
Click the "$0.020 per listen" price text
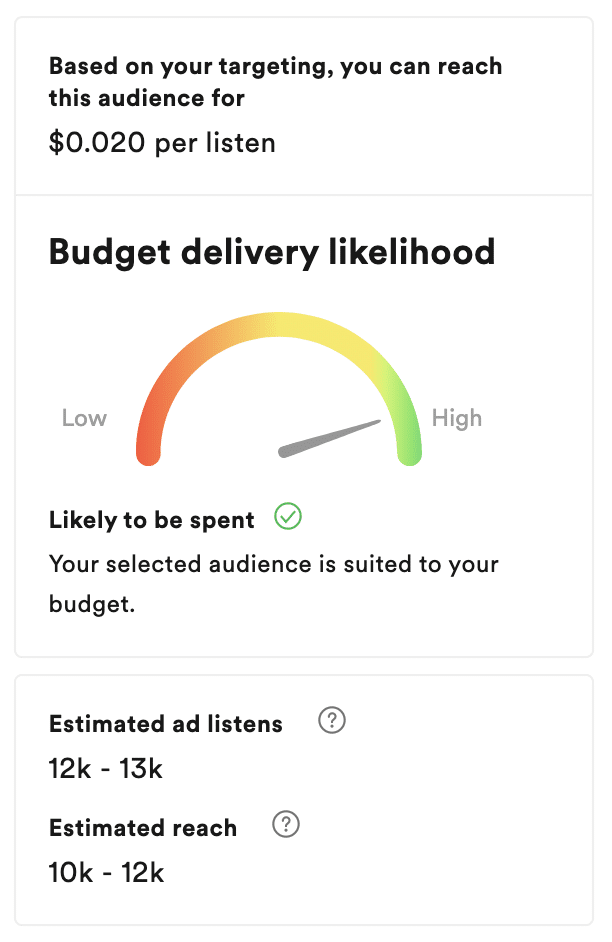point(162,143)
